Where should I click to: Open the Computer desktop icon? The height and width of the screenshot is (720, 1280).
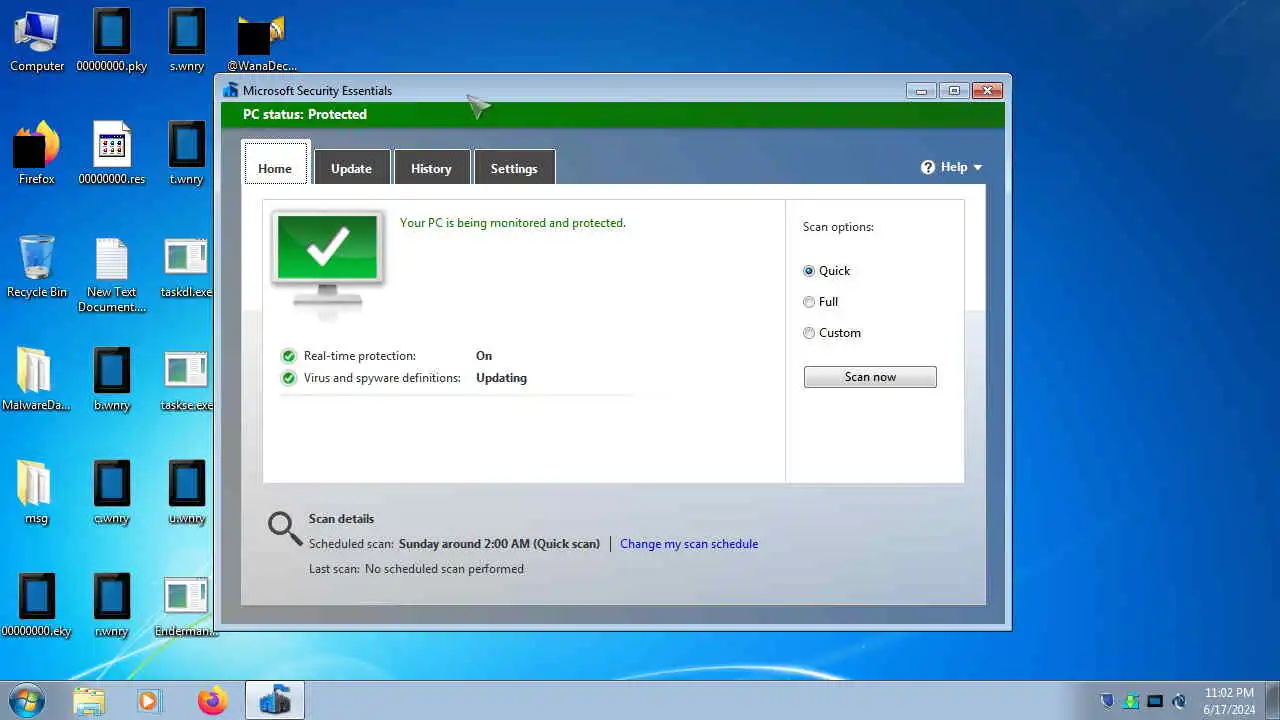(37, 41)
